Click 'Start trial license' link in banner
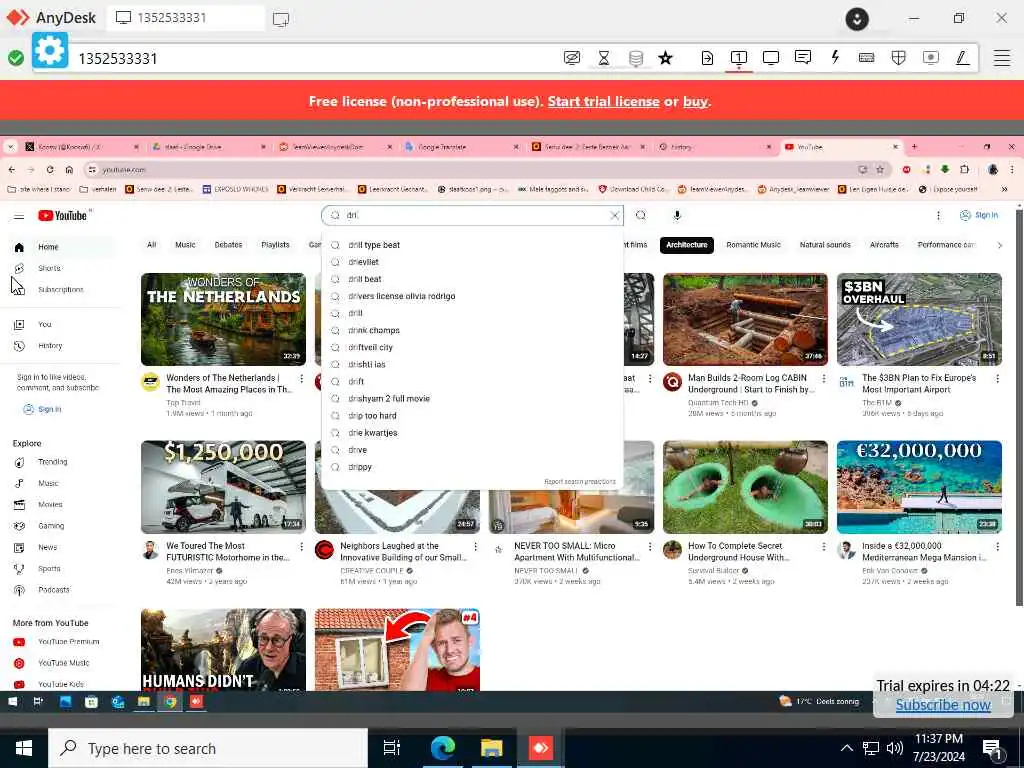Image resolution: width=1024 pixels, height=768 pixels. click(x=603, y=101)
